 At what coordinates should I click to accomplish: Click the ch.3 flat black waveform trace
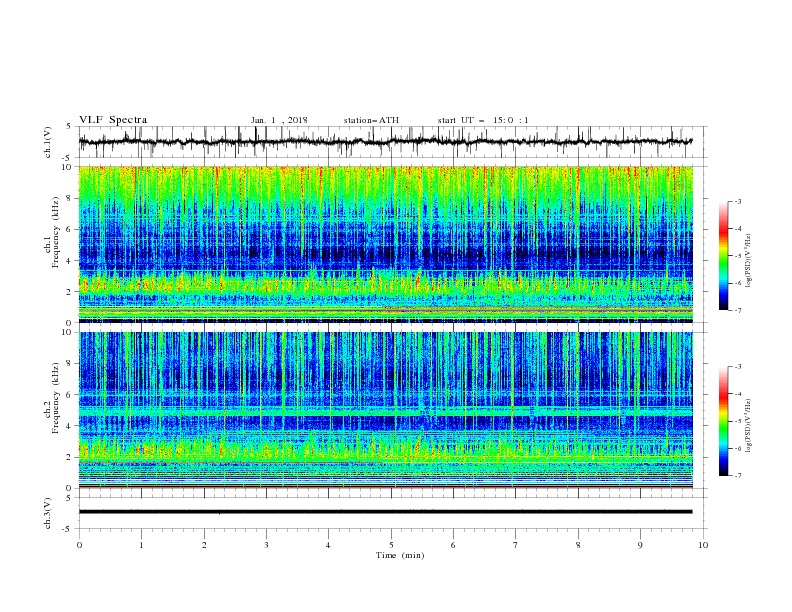coord(385,512)
